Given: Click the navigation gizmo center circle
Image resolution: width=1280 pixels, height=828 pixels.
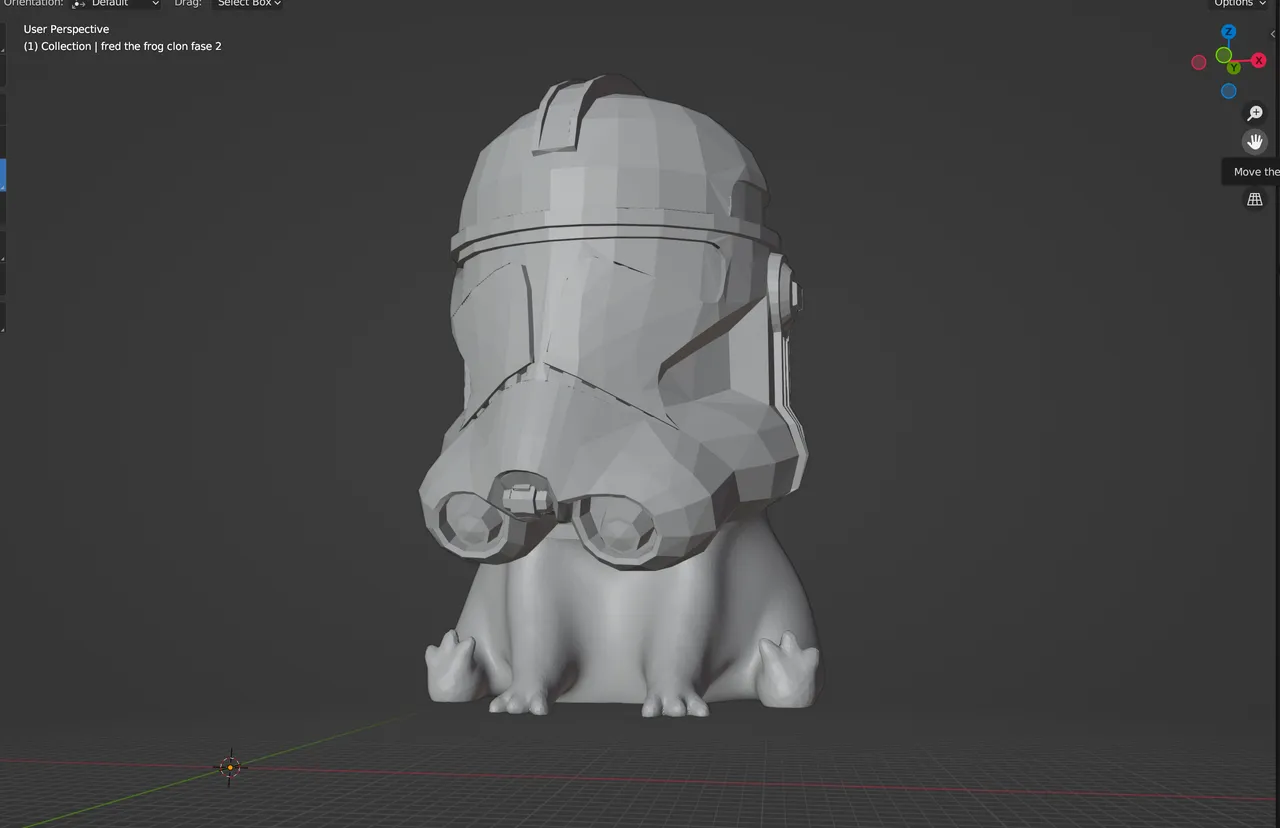Looking at the screenshot, I should (x=1224, y=56).
